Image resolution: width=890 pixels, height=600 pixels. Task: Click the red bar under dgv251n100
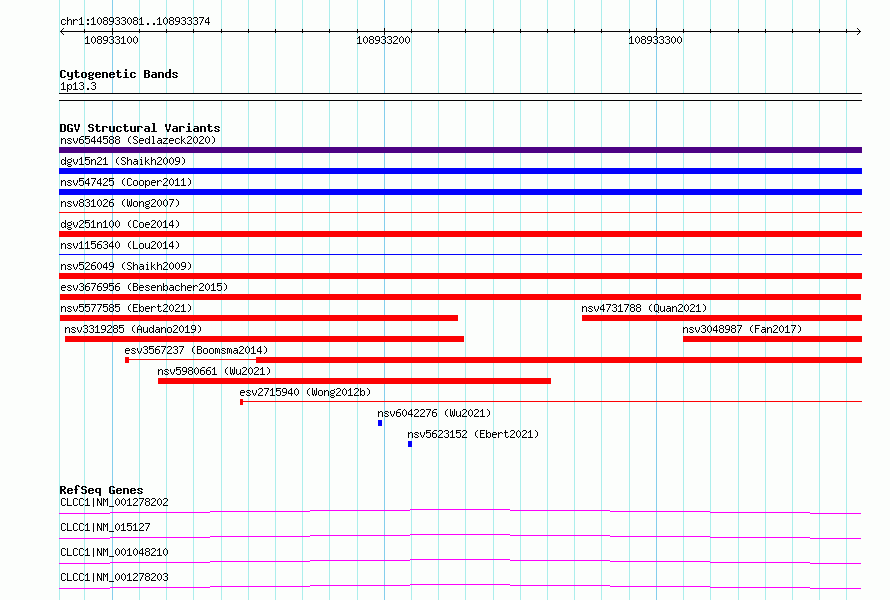click(460, 234)
